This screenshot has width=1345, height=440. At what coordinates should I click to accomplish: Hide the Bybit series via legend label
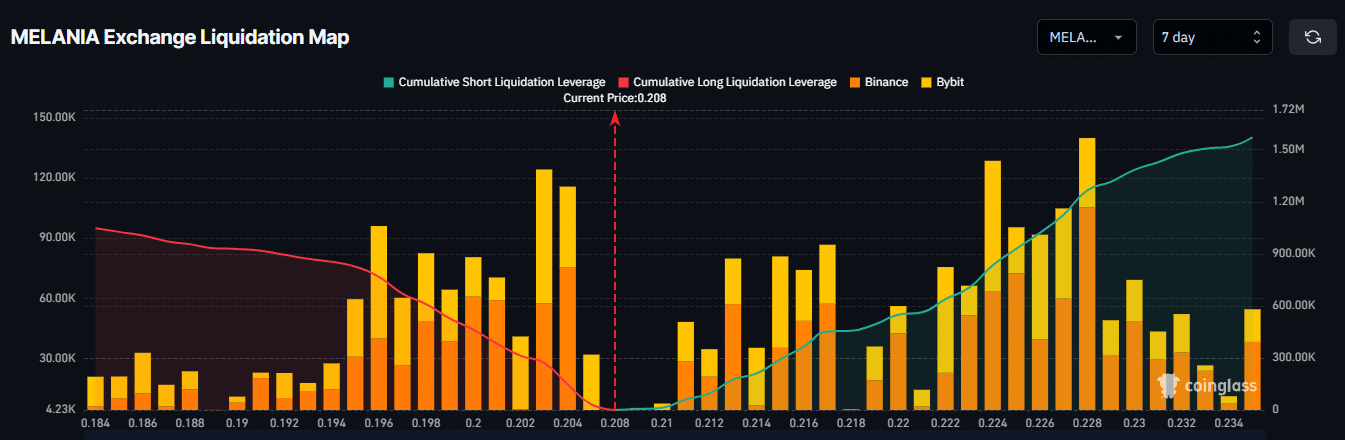coord(950,82)
